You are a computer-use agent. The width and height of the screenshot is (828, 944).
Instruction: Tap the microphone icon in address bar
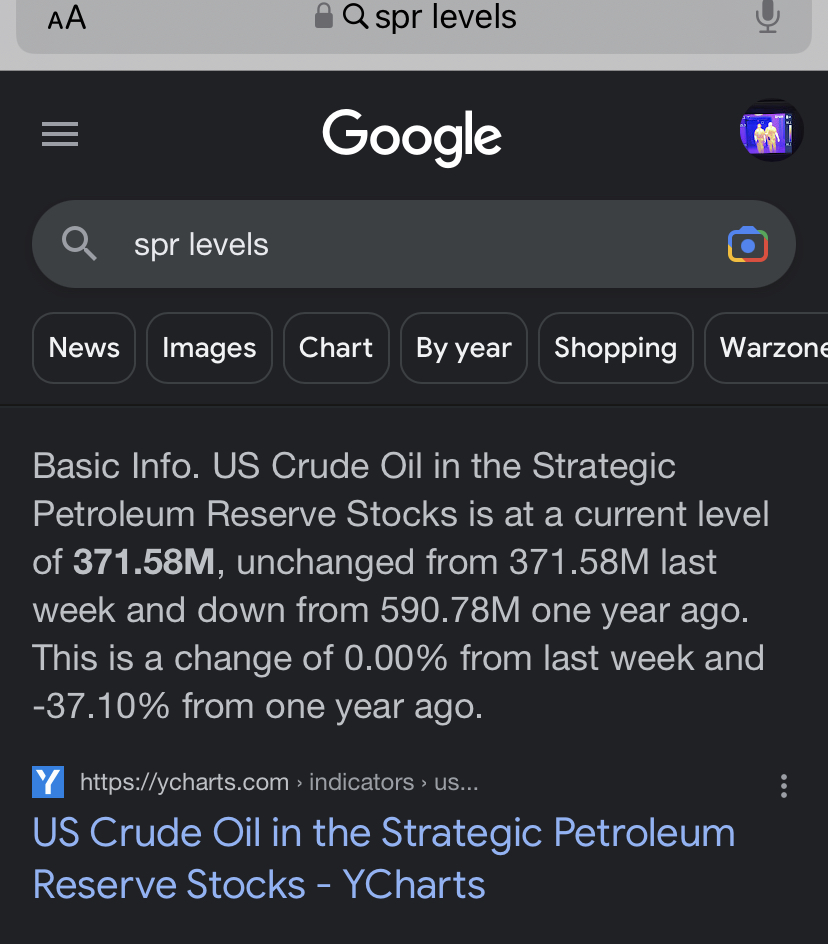pyautogui.click(x=767, y=16)
